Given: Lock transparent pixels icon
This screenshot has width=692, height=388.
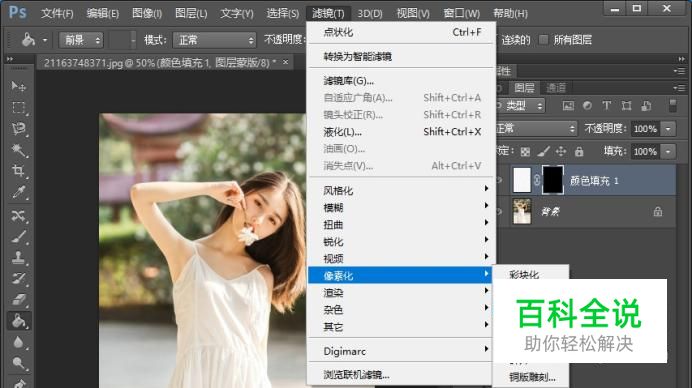Looking at the screenshot, I should (x=525, y=152).
